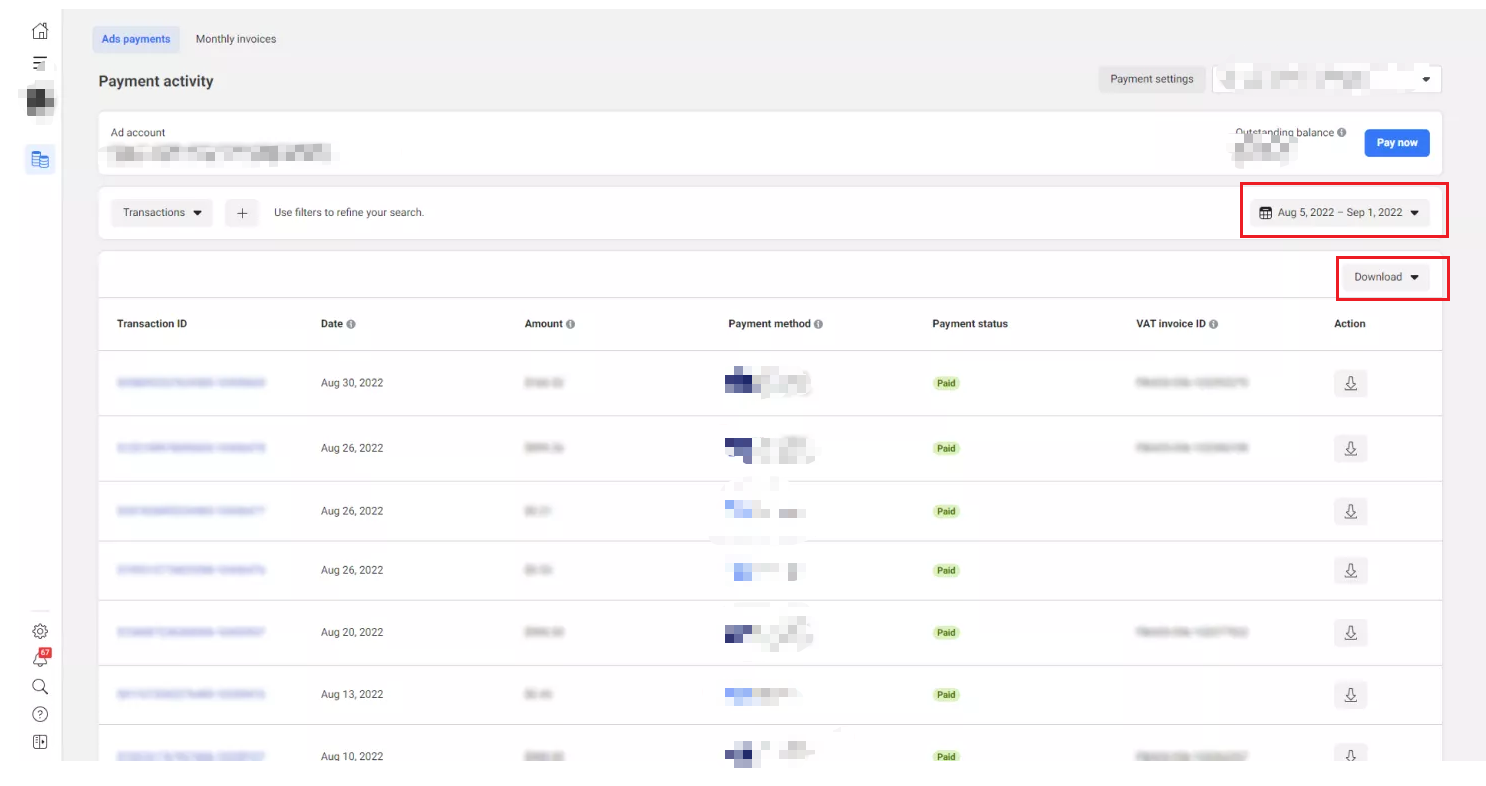
Task: Open the Billing coins icon in the sidebar
Action: click(x=40, y=159)
